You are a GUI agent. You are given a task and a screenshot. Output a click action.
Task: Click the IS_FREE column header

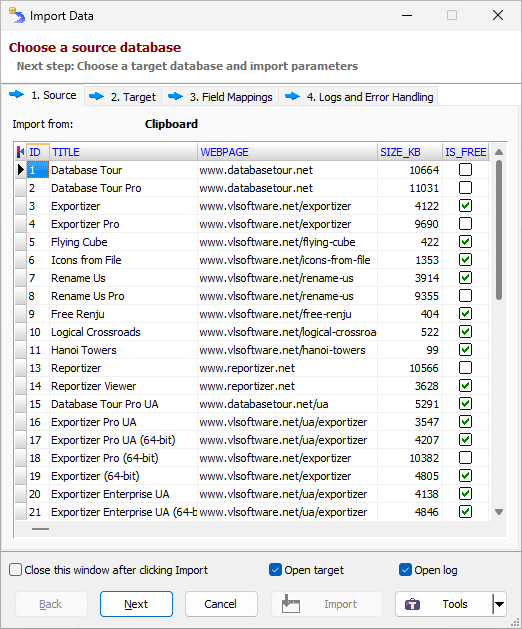[465, 152]
